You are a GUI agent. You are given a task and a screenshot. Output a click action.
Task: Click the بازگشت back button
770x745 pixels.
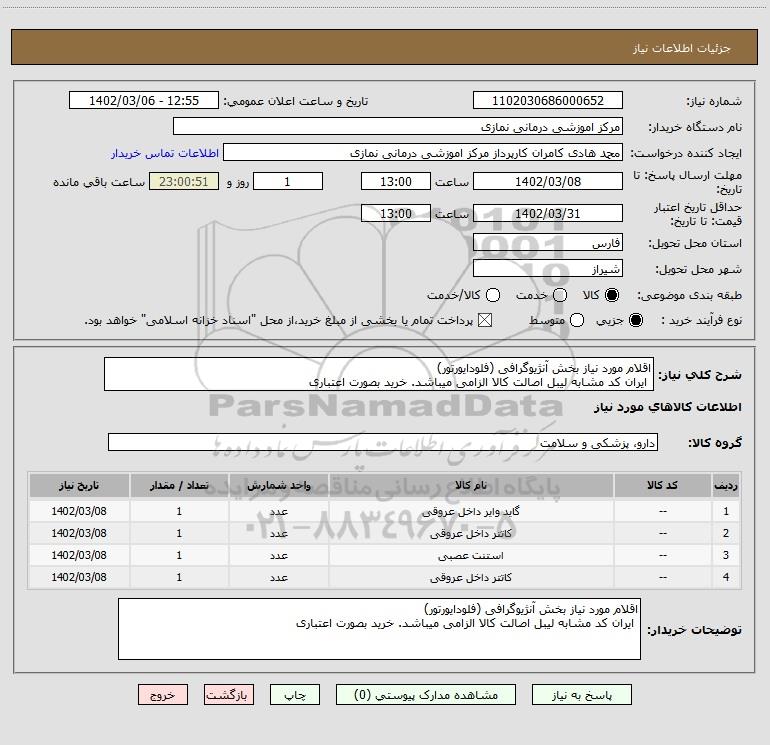(x=229, y=695)
